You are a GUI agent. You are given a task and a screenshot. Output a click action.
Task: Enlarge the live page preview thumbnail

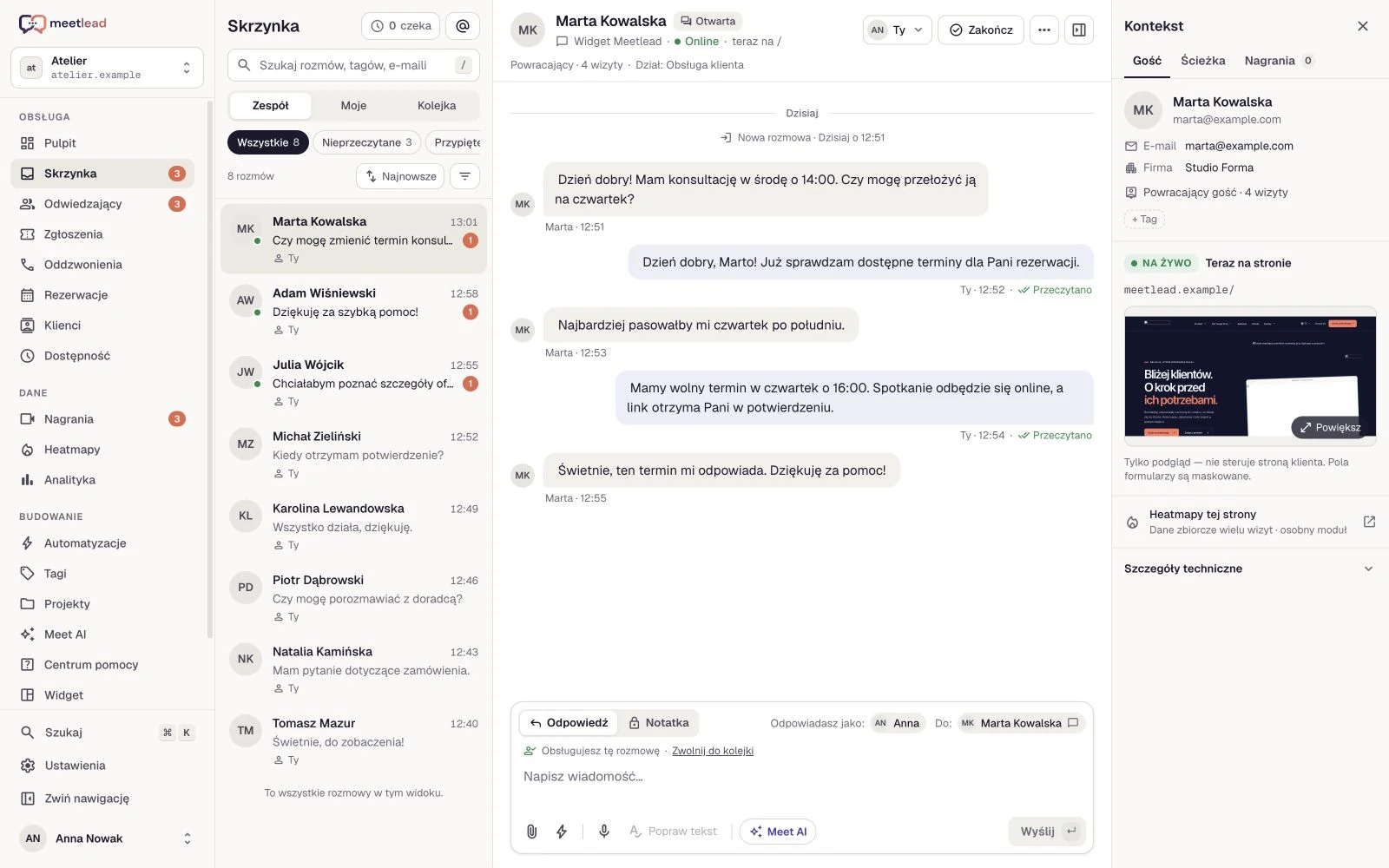point(1329,427)
